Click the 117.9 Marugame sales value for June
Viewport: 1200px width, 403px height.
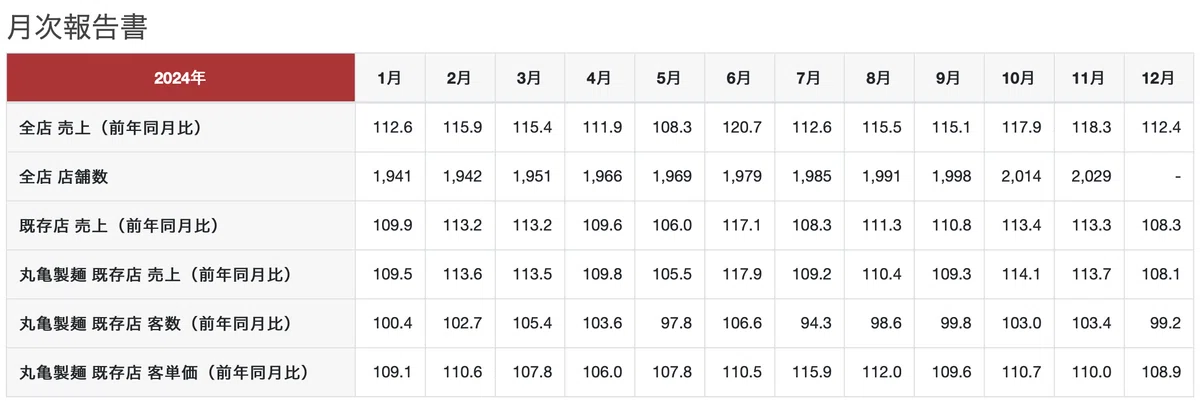(x=742, y=275)
